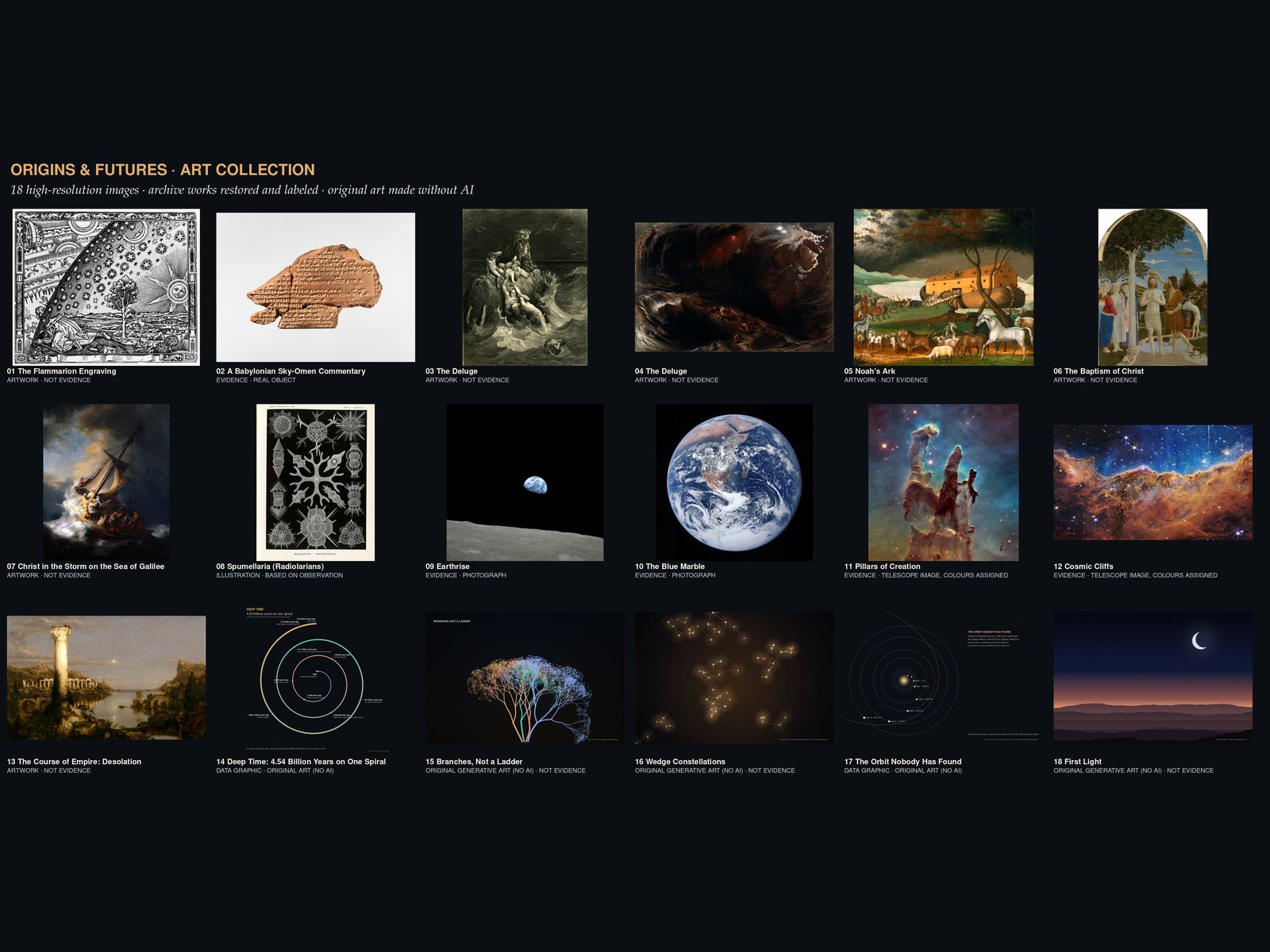Click the Origins & Futures Art Collection heading
Image resolution: width=1270 pixels, height=952 pixels.
point(163,170)
